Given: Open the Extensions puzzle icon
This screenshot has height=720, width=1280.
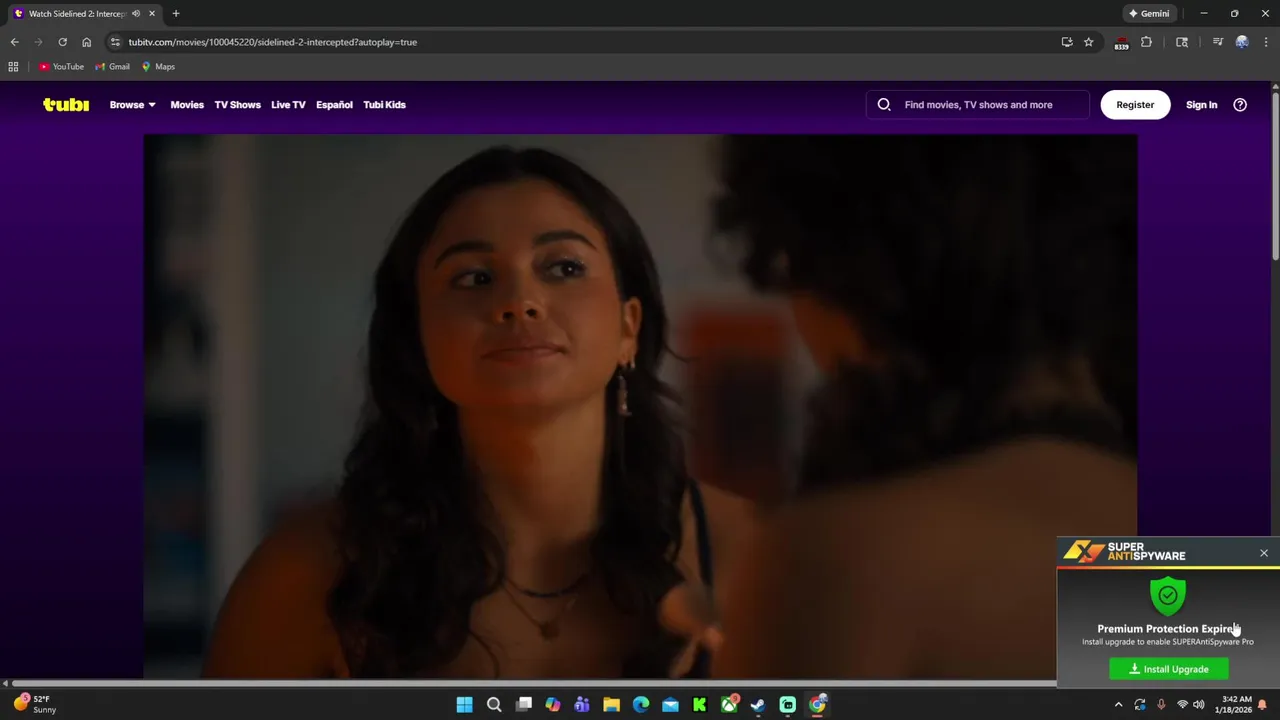Looking at the screenshot, I should pyautogui.click(x=1146, y=42).
